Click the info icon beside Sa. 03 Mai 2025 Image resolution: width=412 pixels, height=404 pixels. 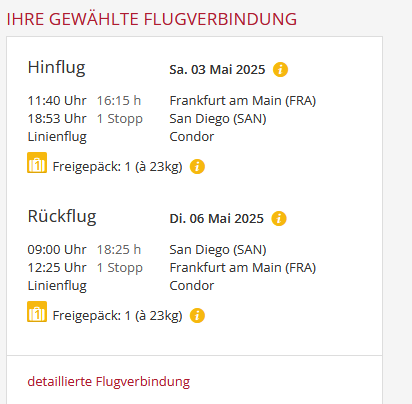pyautogui.click(x=280, y=70)
